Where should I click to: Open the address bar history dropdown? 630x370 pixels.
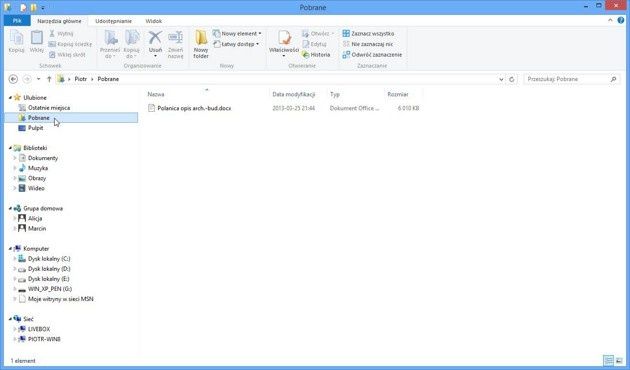(x=501, y=80)
